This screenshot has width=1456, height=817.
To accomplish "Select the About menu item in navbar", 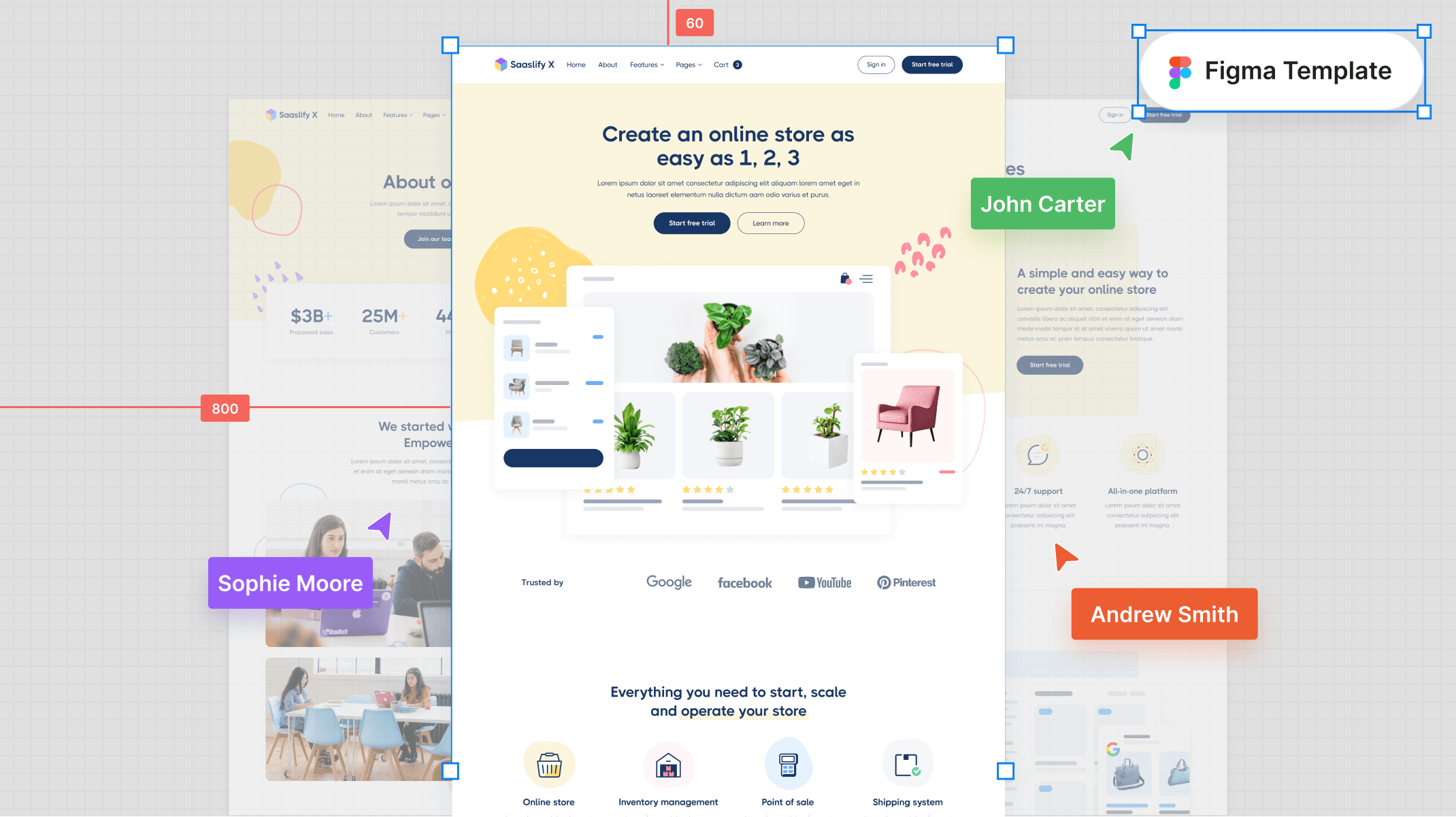I will pos(607,64).
